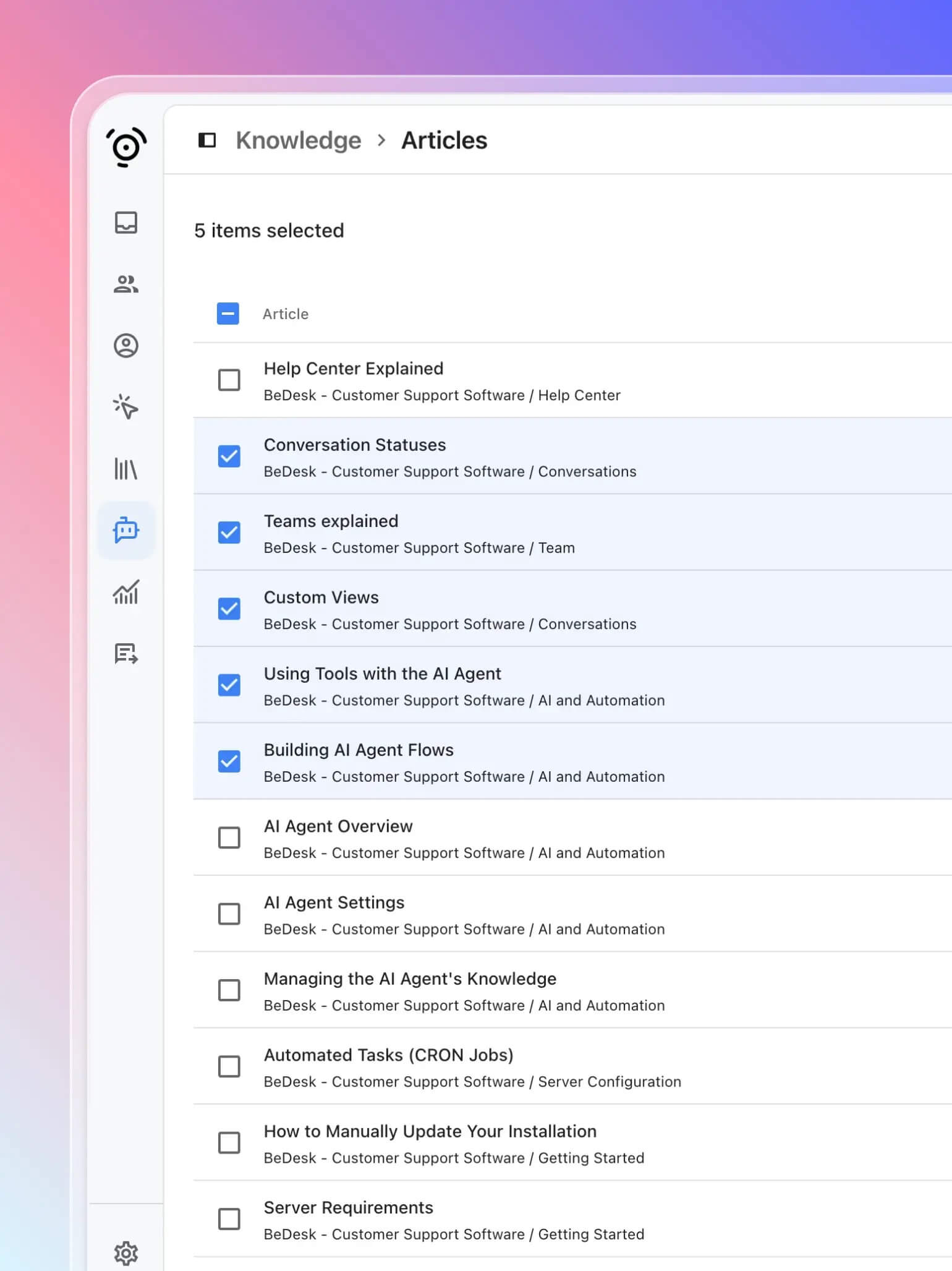Open settings gear in sidebar
Image resolution: width=952 pixels, height=1271 pixels.
126,1253
